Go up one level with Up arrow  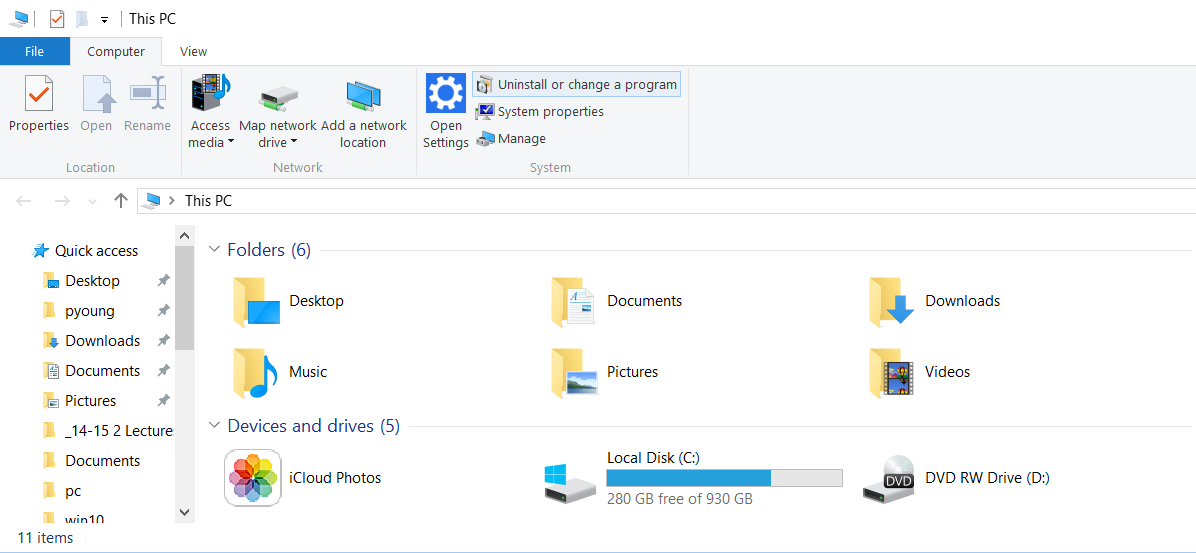tap(120, 201)
